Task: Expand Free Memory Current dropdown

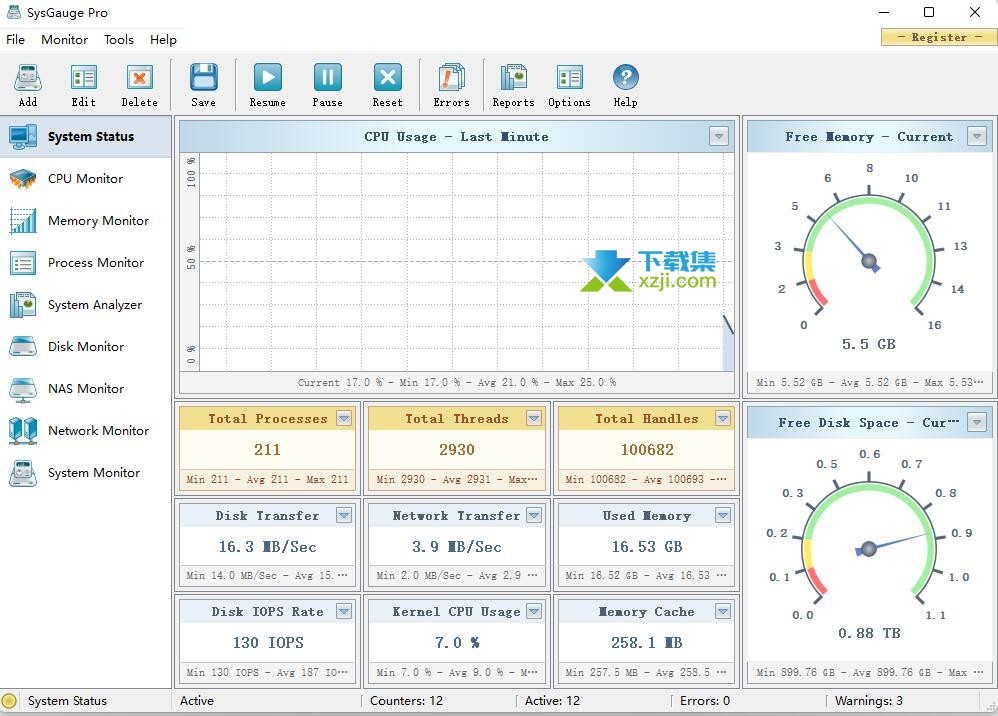Action: [977, 136]
